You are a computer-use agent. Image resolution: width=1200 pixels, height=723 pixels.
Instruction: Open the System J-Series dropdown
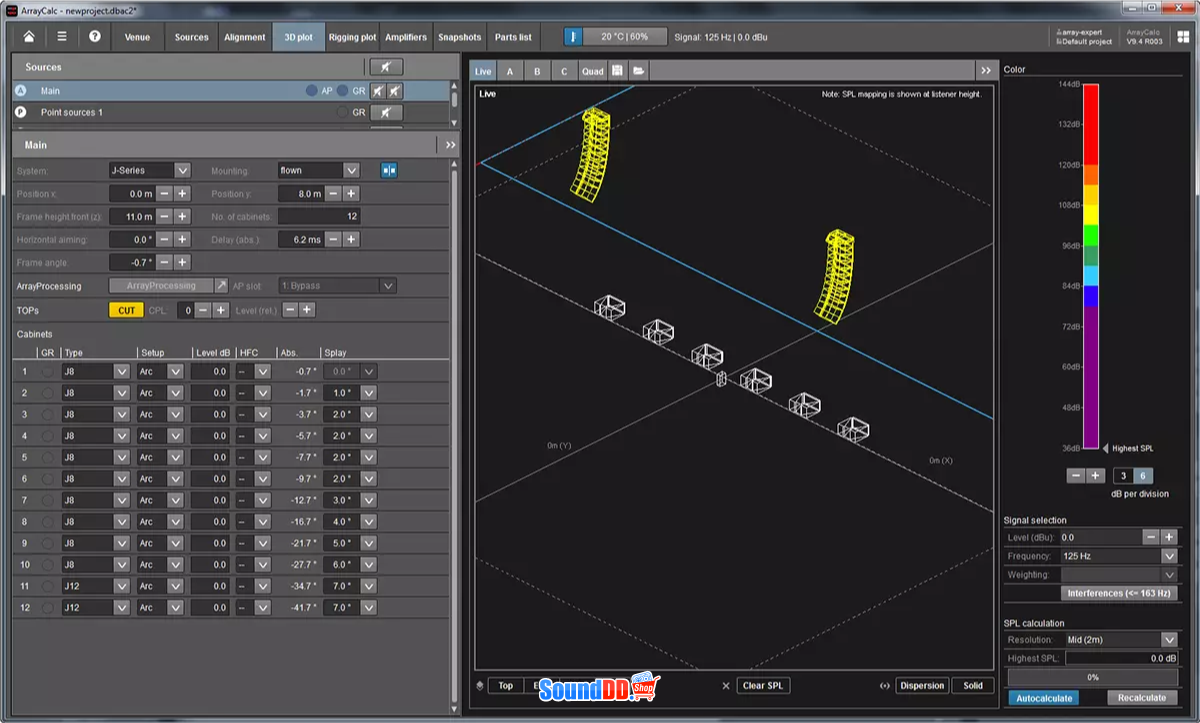(x=182, y=171)
